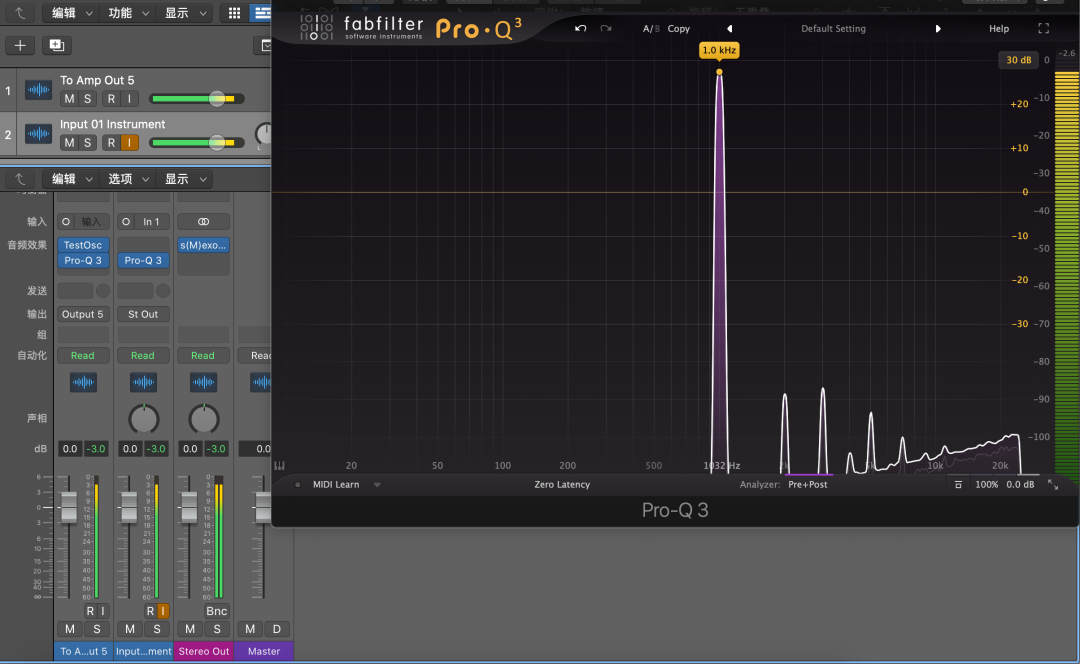Show the piano display in Pro-Q 3
Screen dimensions: 1080x664
(x=280, y=466)
